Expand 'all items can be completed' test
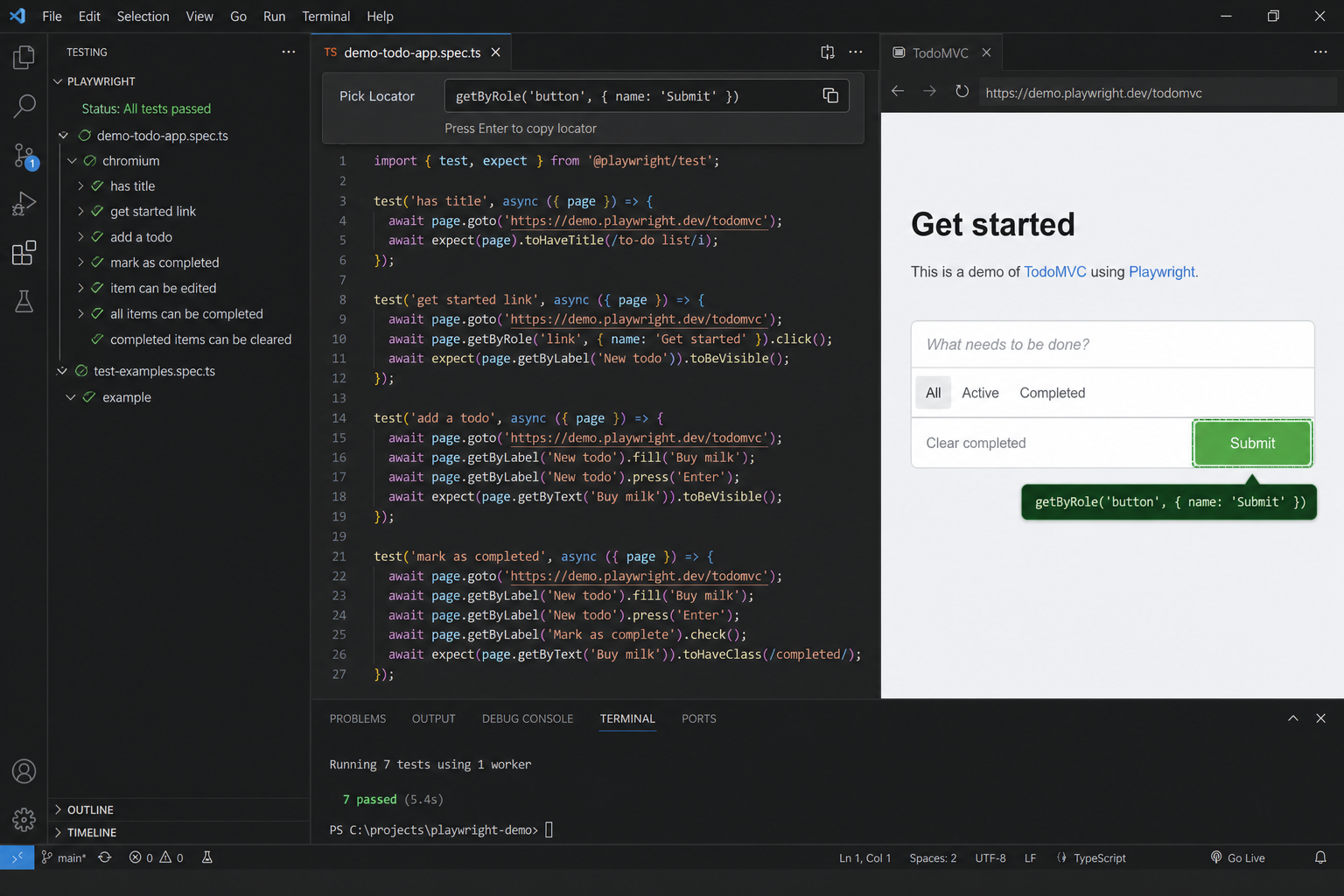This screenshot has height=896, width=1344. (80, 313)
